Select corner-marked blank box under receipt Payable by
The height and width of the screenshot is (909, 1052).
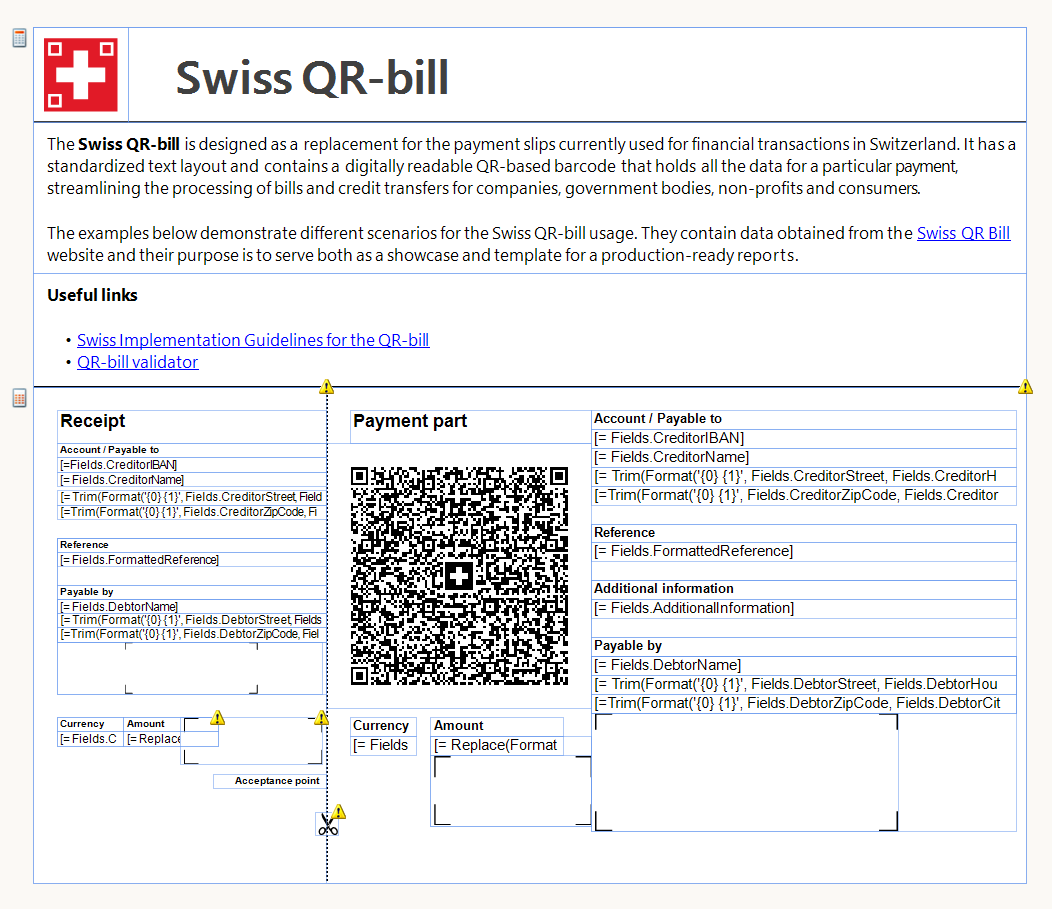191,668
